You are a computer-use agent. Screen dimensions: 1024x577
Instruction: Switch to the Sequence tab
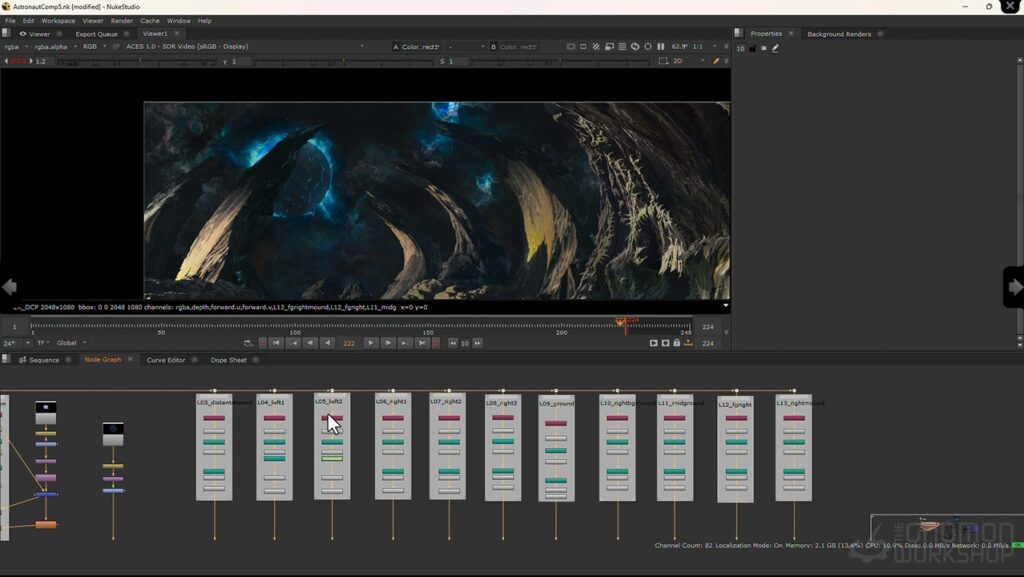pos(44,360)
